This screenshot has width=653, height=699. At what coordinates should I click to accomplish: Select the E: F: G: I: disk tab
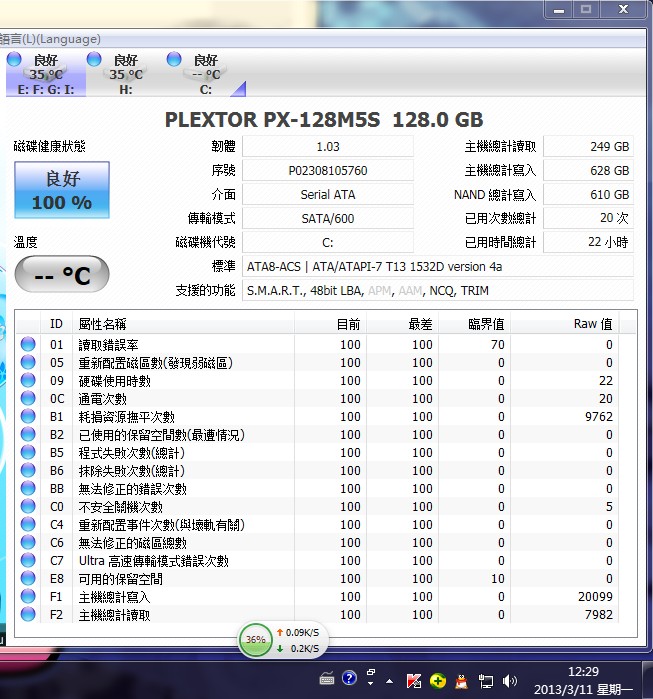[46, 74]
